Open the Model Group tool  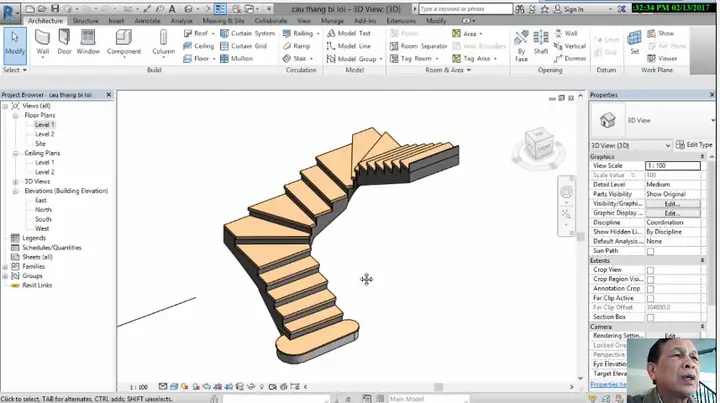354,59
